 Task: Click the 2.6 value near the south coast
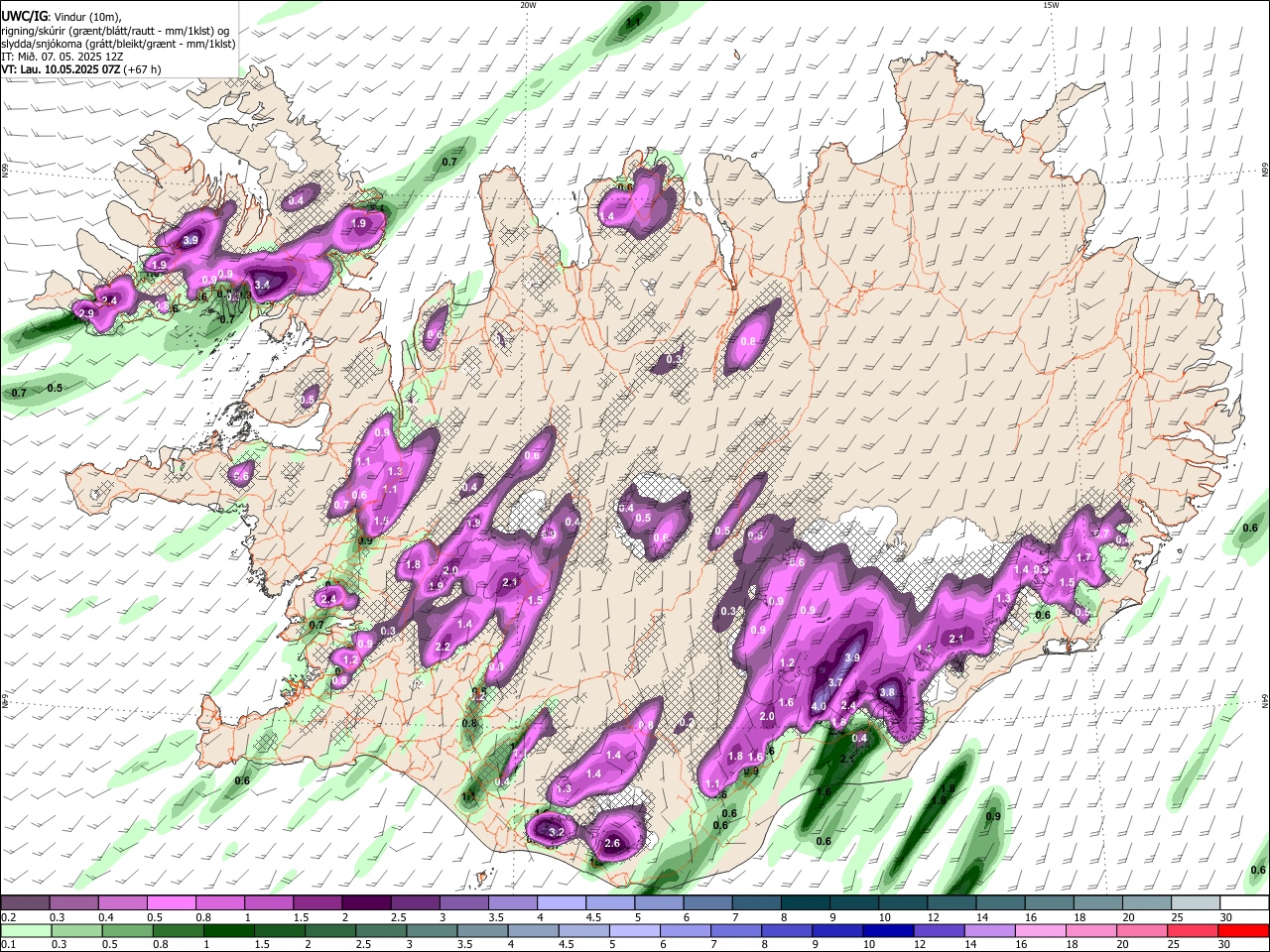[612, 844]
